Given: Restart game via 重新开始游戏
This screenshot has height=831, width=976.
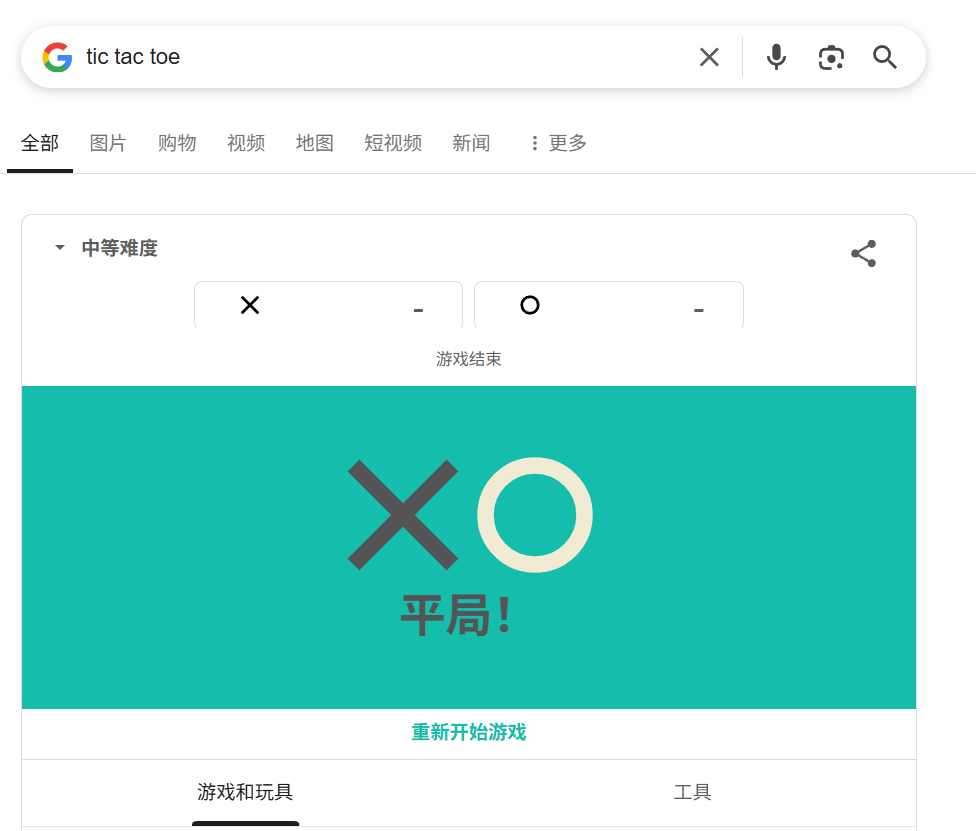Looking at the screenshot, I should 468,733.
